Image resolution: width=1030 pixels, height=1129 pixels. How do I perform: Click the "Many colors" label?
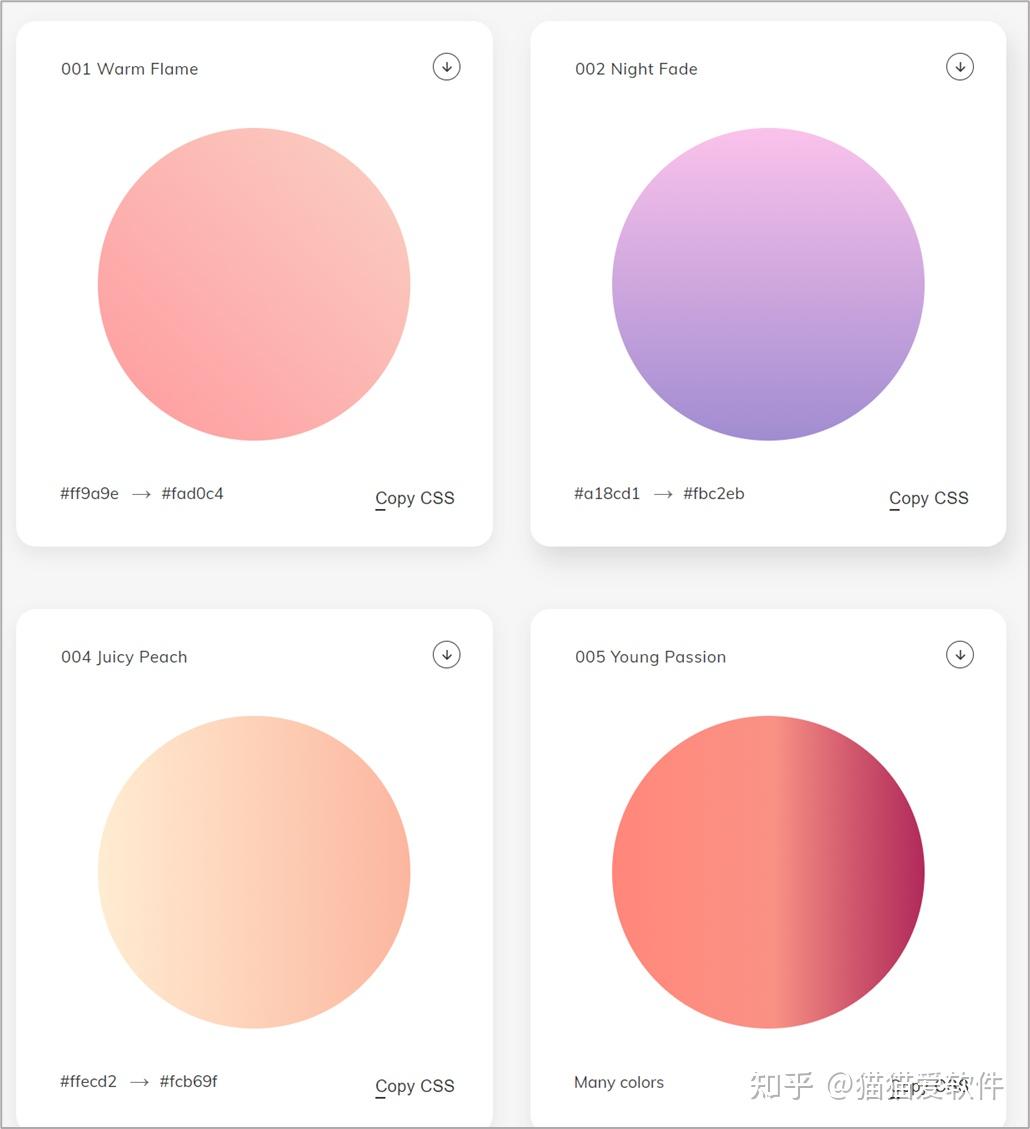coord(619,1082)
